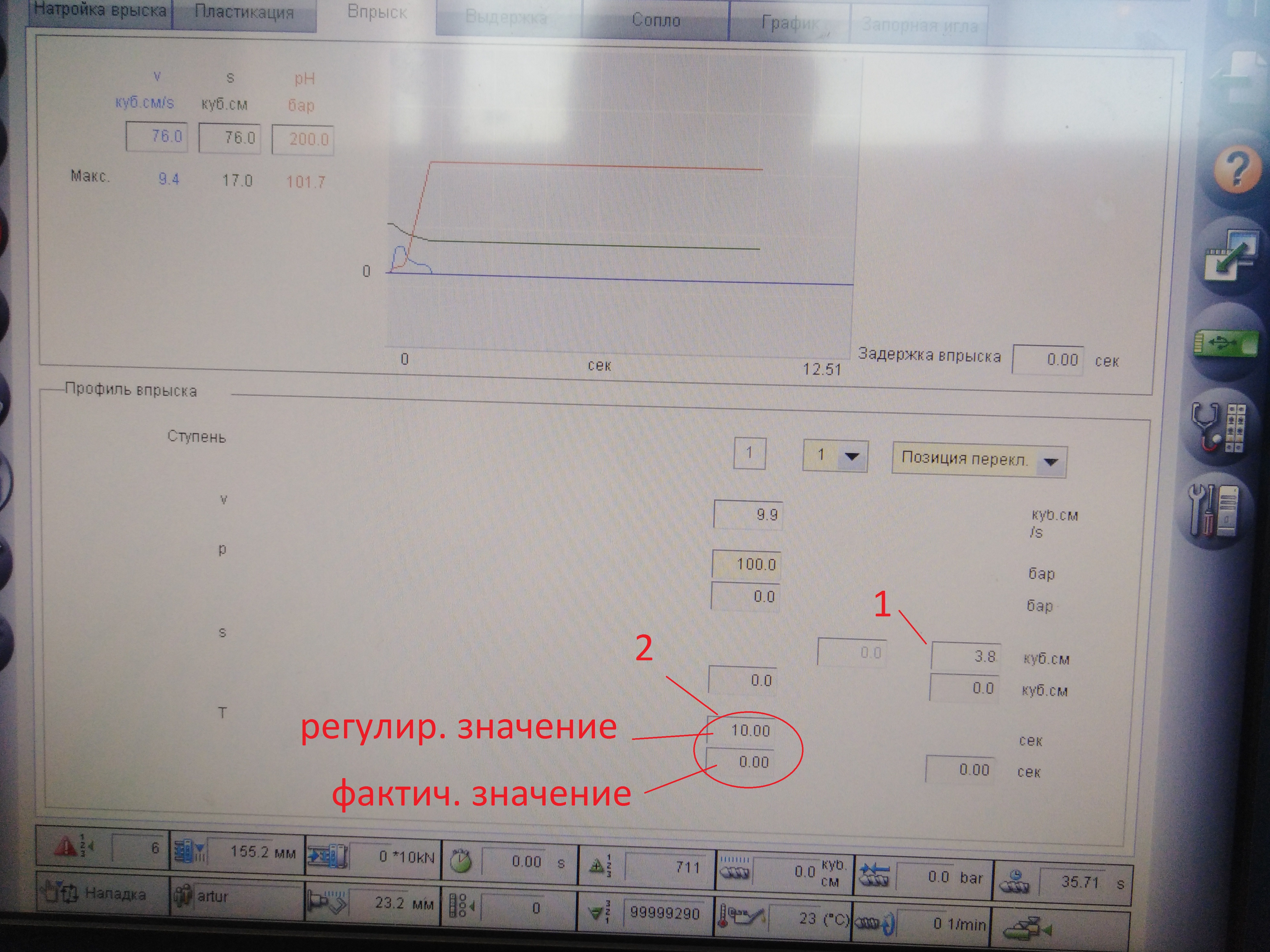Click the artur user icon
This screenshot has height=952, width=1270.
(x=183, y=896)
